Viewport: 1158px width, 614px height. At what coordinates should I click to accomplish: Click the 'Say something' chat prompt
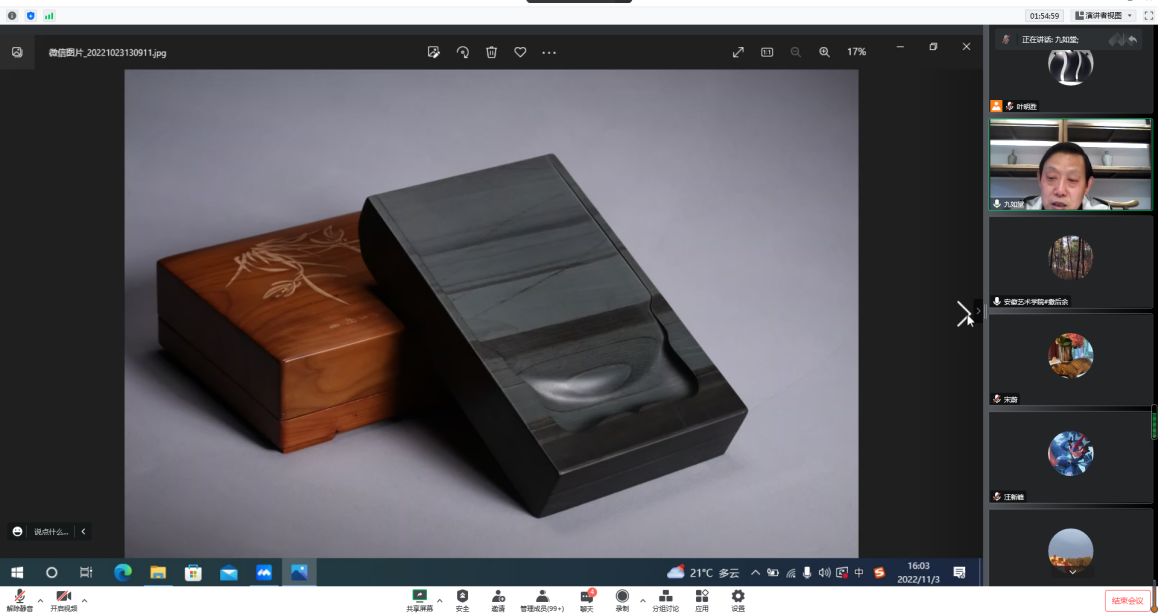click(x=50, y=532)
